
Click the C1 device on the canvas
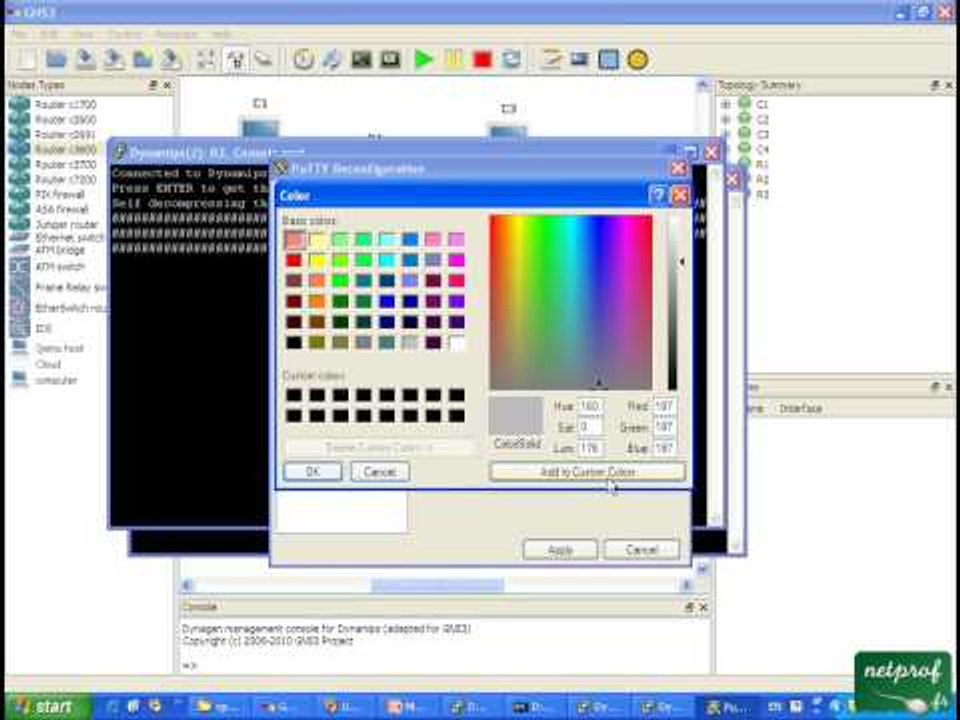pyautogui.click(x=260, y=128)
